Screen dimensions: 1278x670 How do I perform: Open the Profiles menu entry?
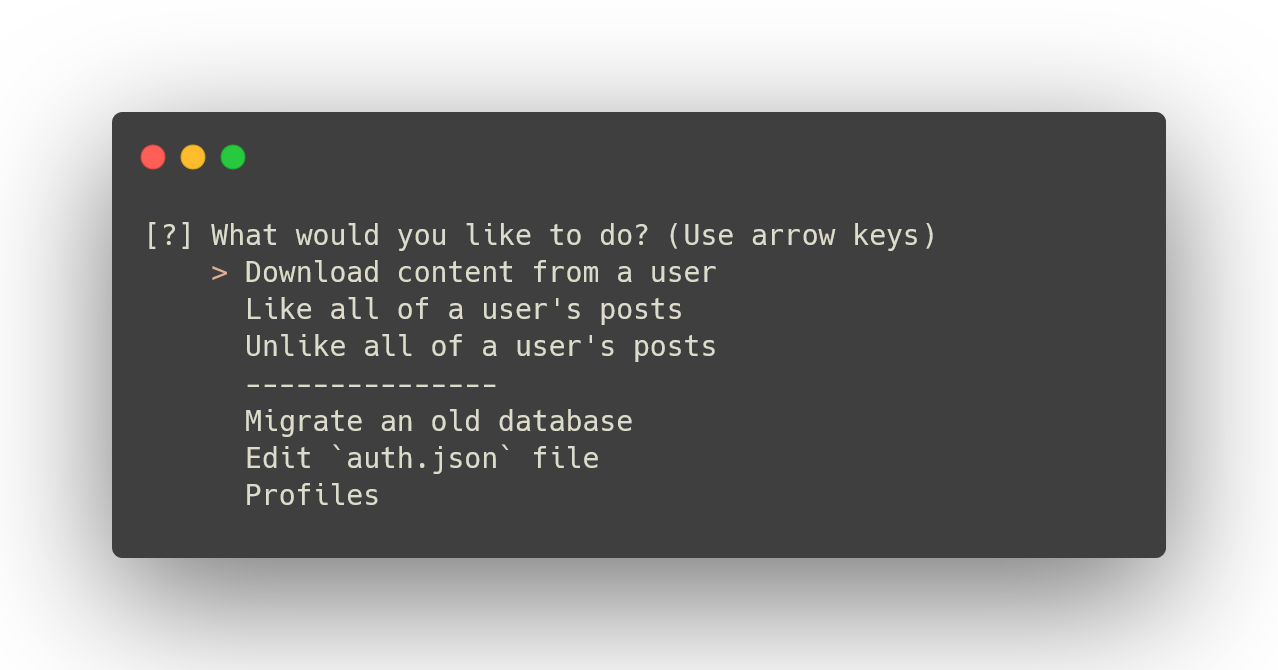click(312, 495)
